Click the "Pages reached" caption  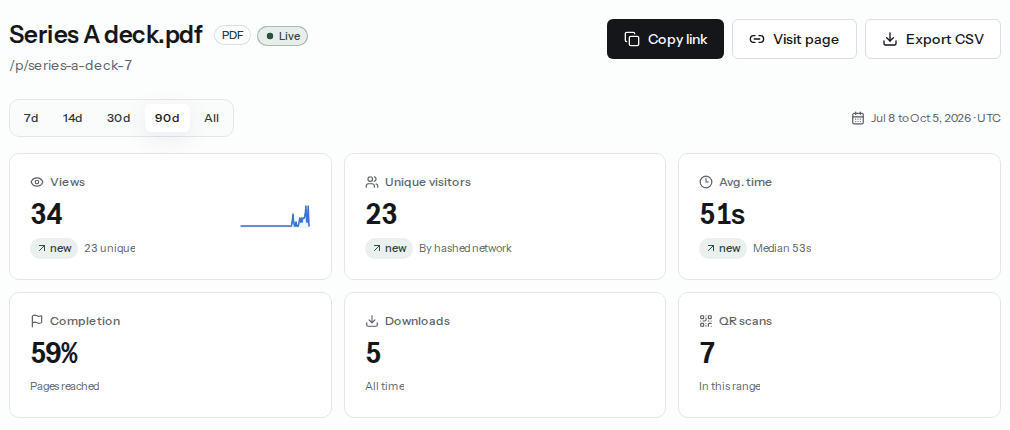(x=64, y=386)
